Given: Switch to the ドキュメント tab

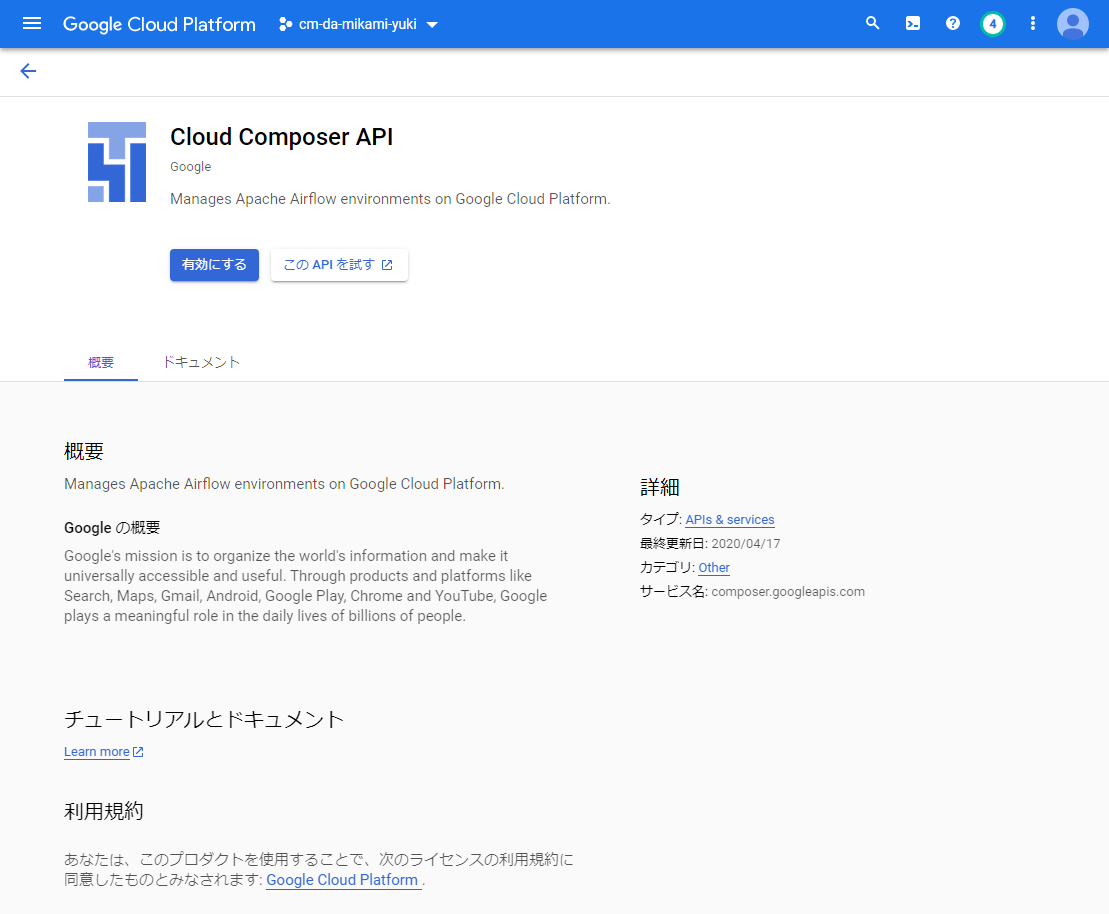Looking at the screenshot, I should tap(201, 362).
